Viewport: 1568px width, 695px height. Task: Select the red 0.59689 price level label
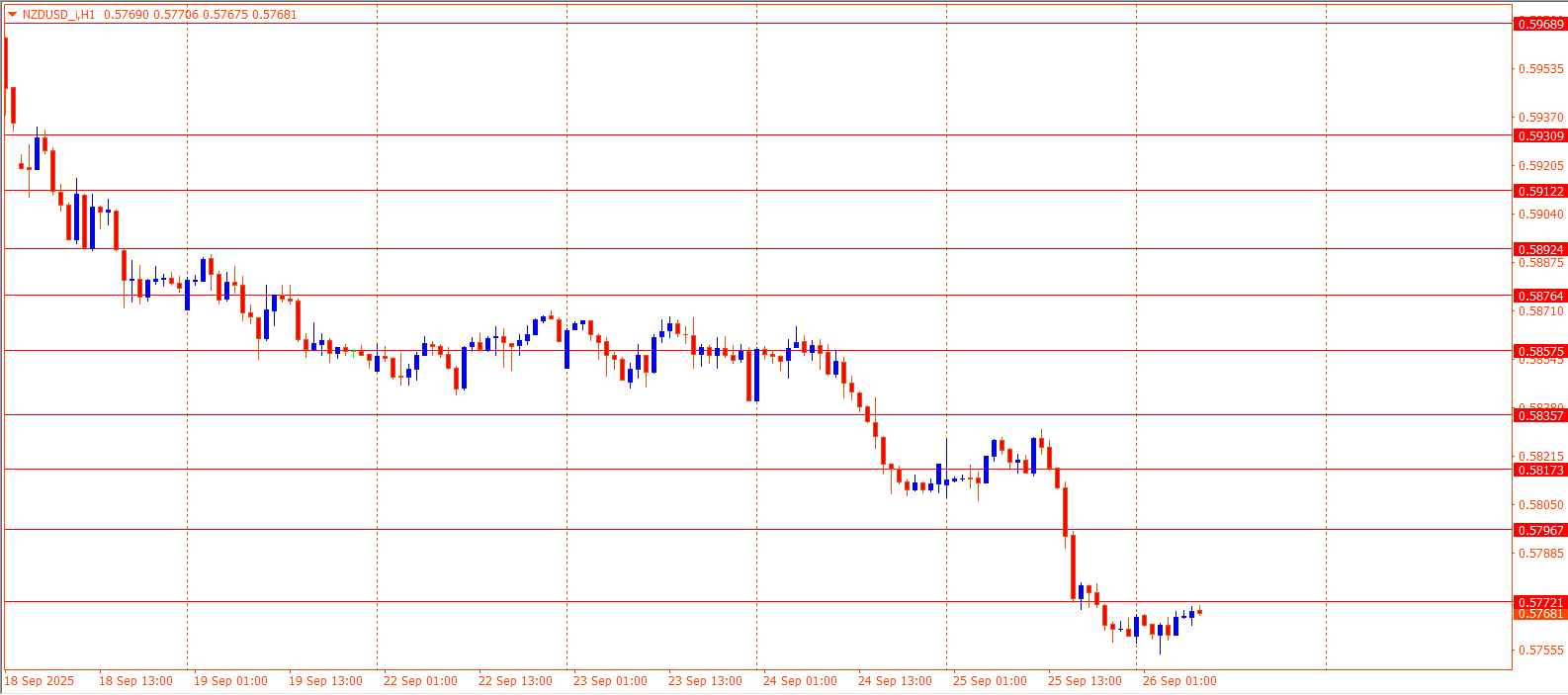(x=1540, y=24)
